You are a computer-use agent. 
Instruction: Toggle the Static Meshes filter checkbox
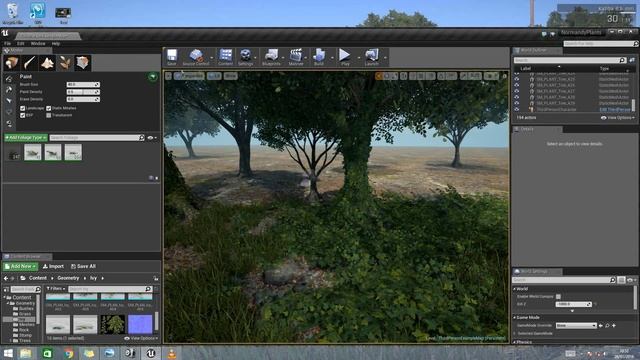49,108
